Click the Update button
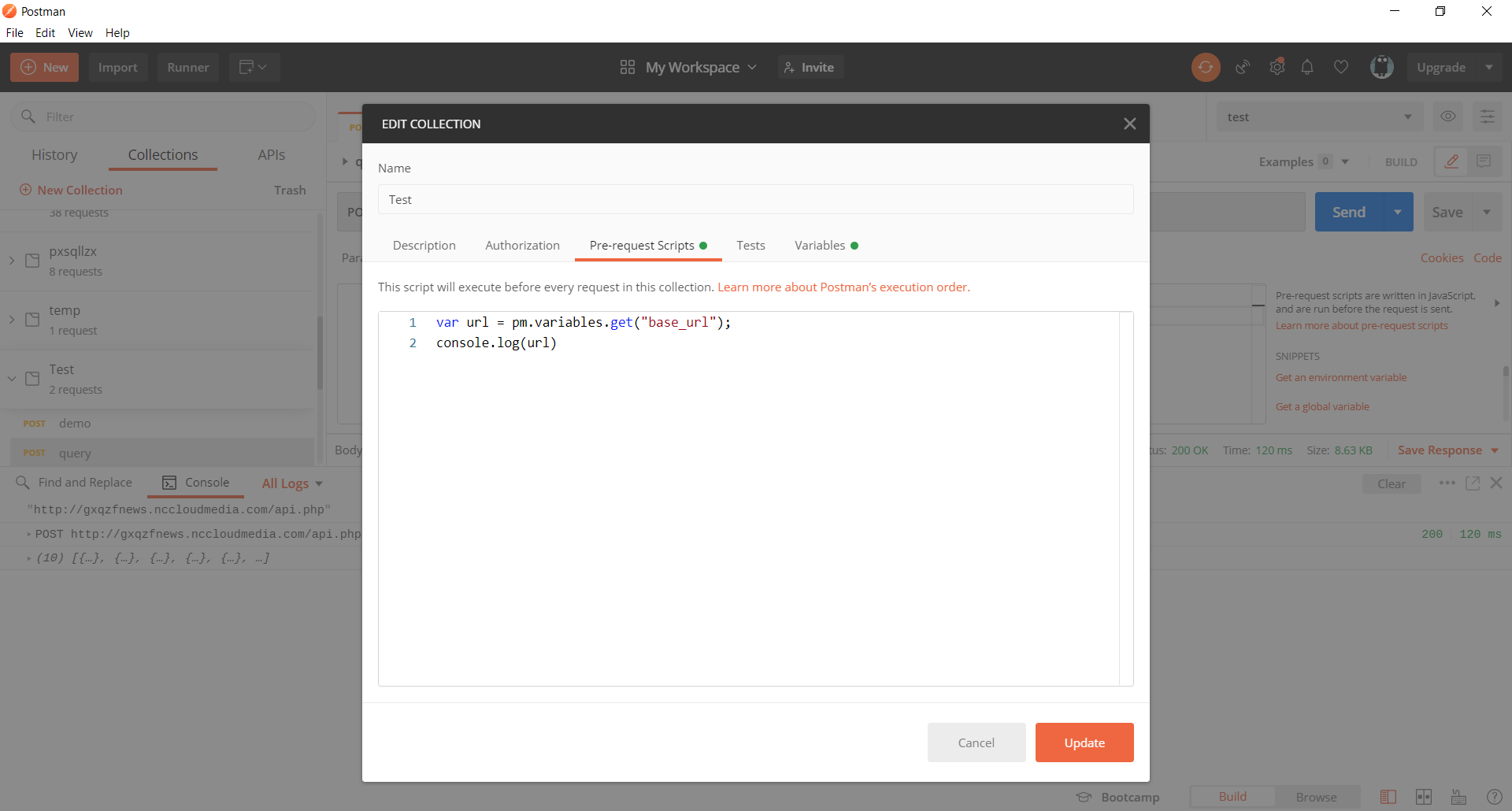The width and height of the screenshot is (1512, 811). click(x=1084, y=742)
